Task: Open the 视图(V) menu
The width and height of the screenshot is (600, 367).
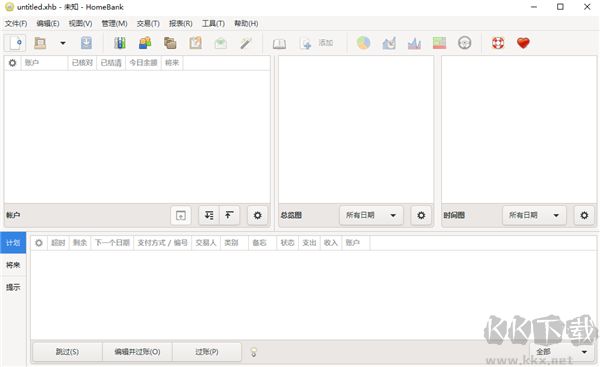Action: [x=80, y=23]
